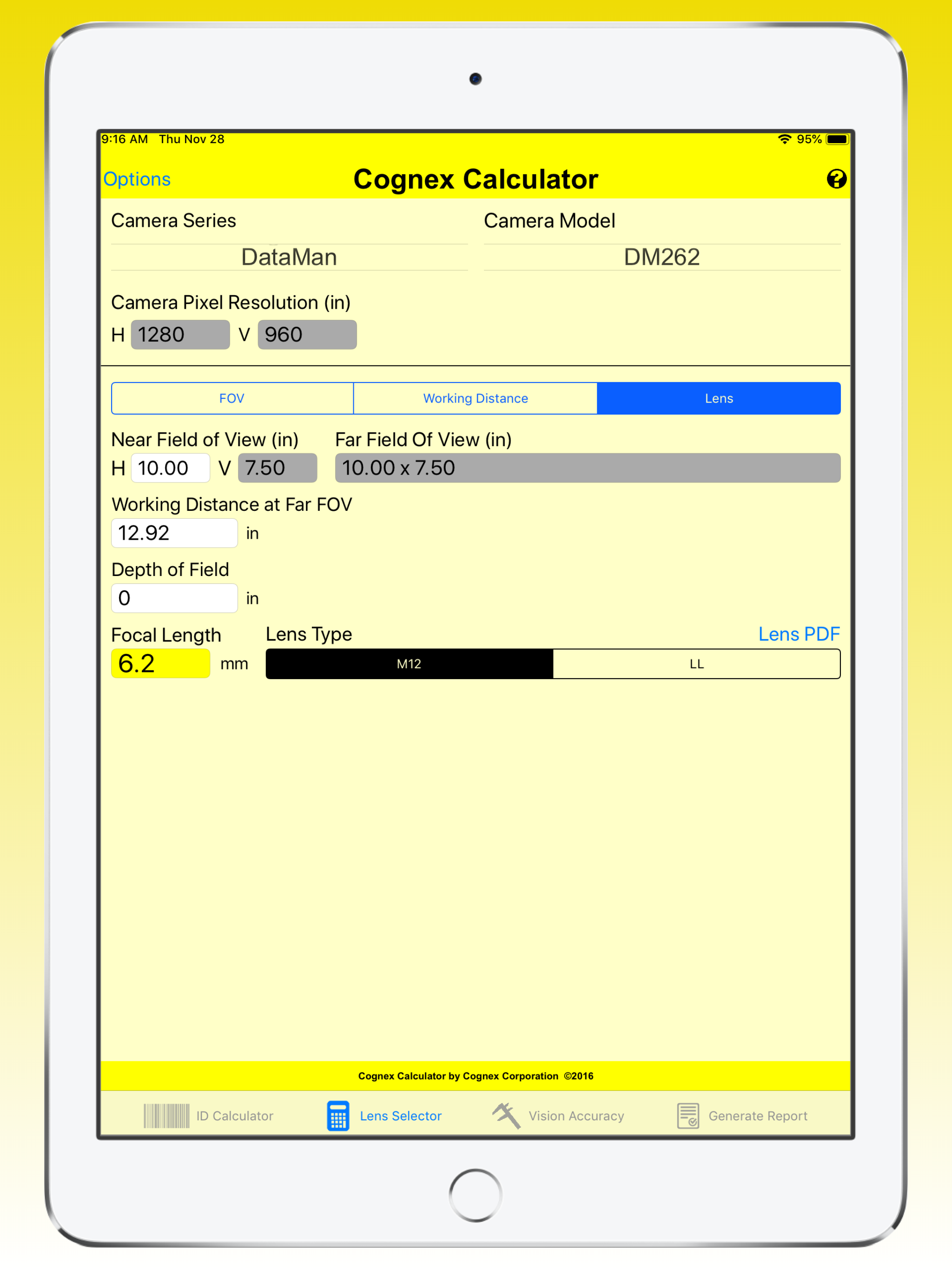Screen dimensions: 952x1270
Task: Tap the Generate Report document icon
Action: coord(688,1116)
